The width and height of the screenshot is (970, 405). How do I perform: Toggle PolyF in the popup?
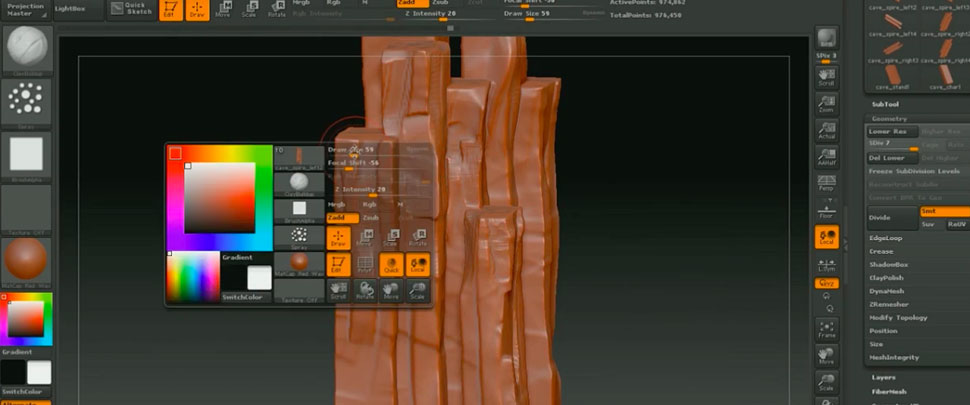coord(365,264)
